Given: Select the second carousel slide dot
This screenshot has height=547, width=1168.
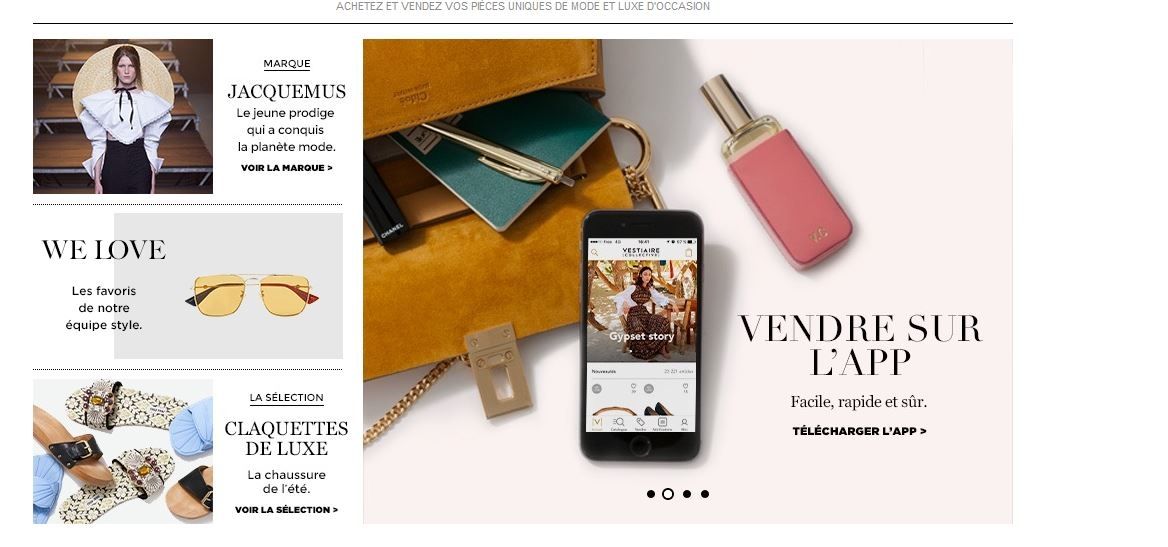Looking at the screenshot, I should [668, 494].
